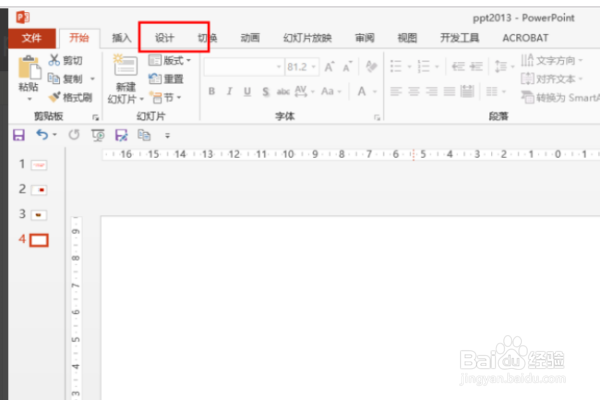Screen dimensions: 600x400
Task: Switch to the ACROBAT tab
Action: (x=525, y=38)
